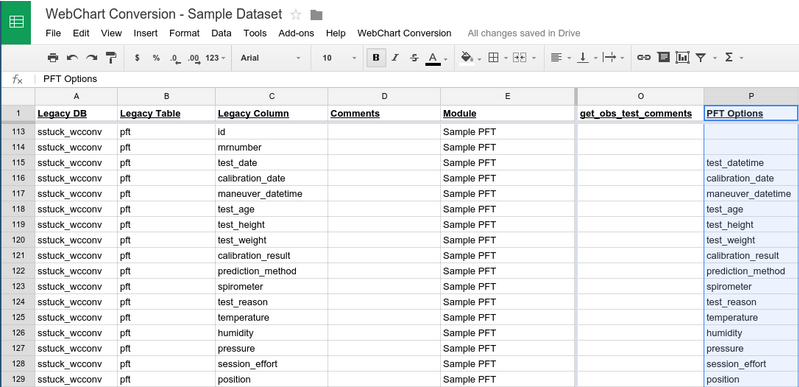Click the Print icon in toolbar
Viewport: 799px width, 387px height.
[52, 58]
